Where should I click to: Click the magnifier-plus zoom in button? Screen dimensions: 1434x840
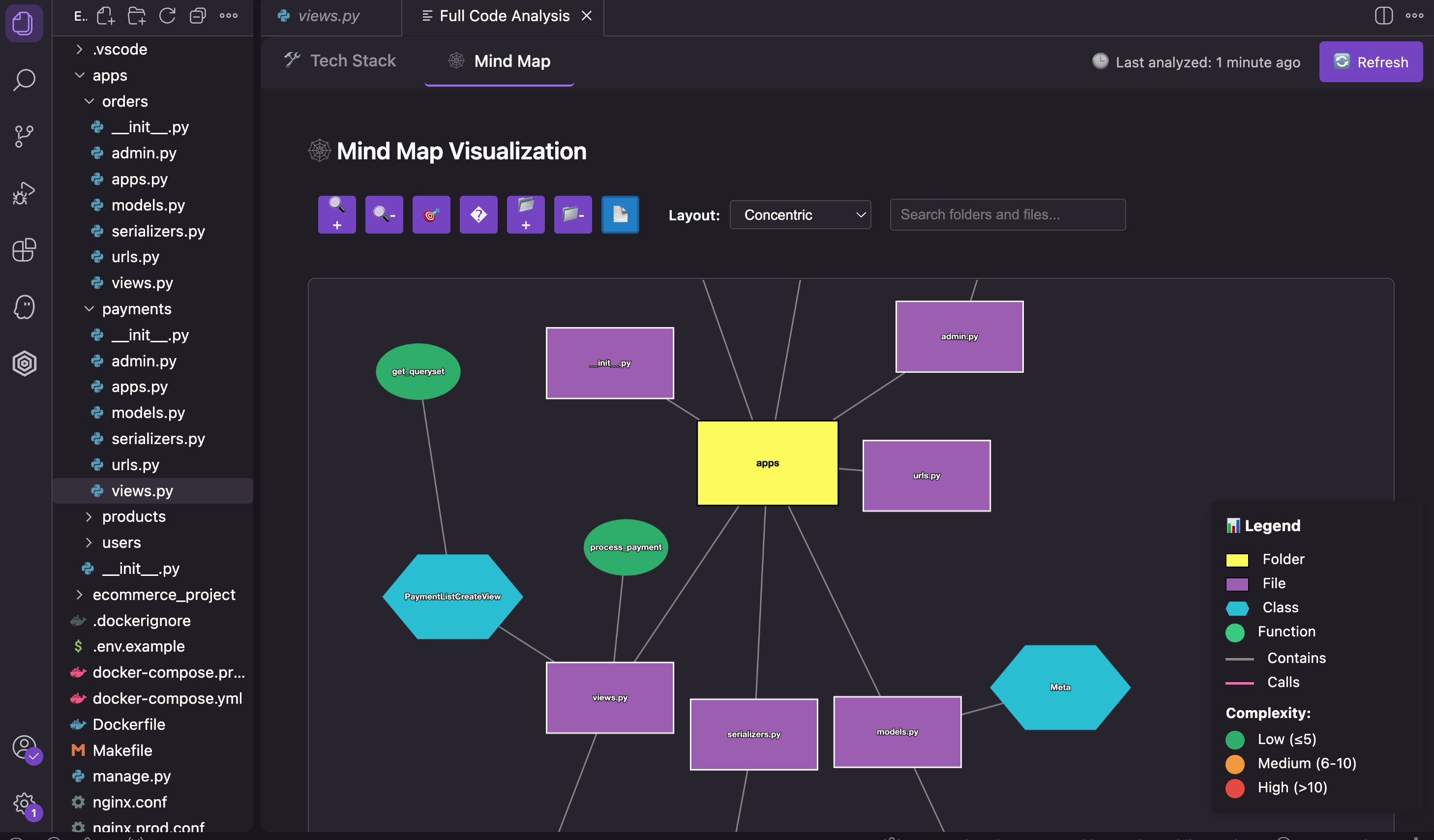coord(337,214)
